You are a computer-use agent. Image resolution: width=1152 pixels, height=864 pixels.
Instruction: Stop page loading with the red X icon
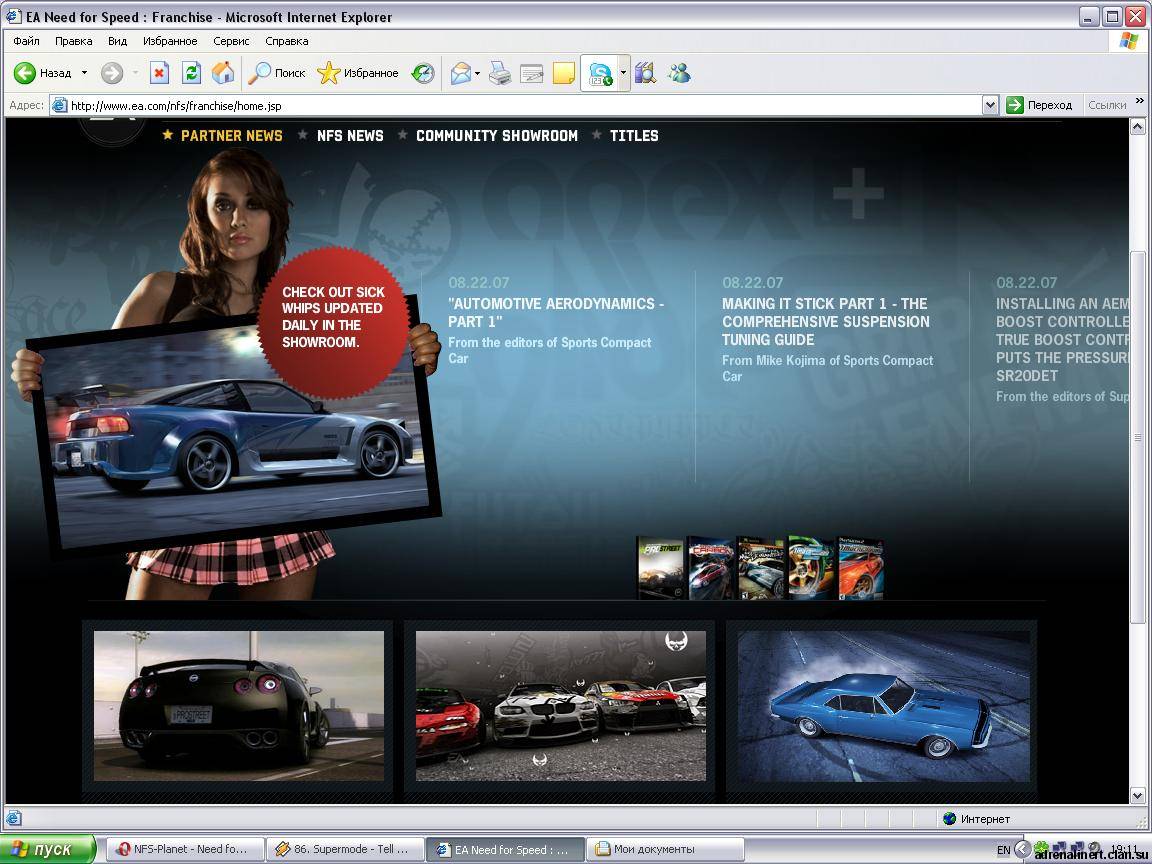coord(159,73)
